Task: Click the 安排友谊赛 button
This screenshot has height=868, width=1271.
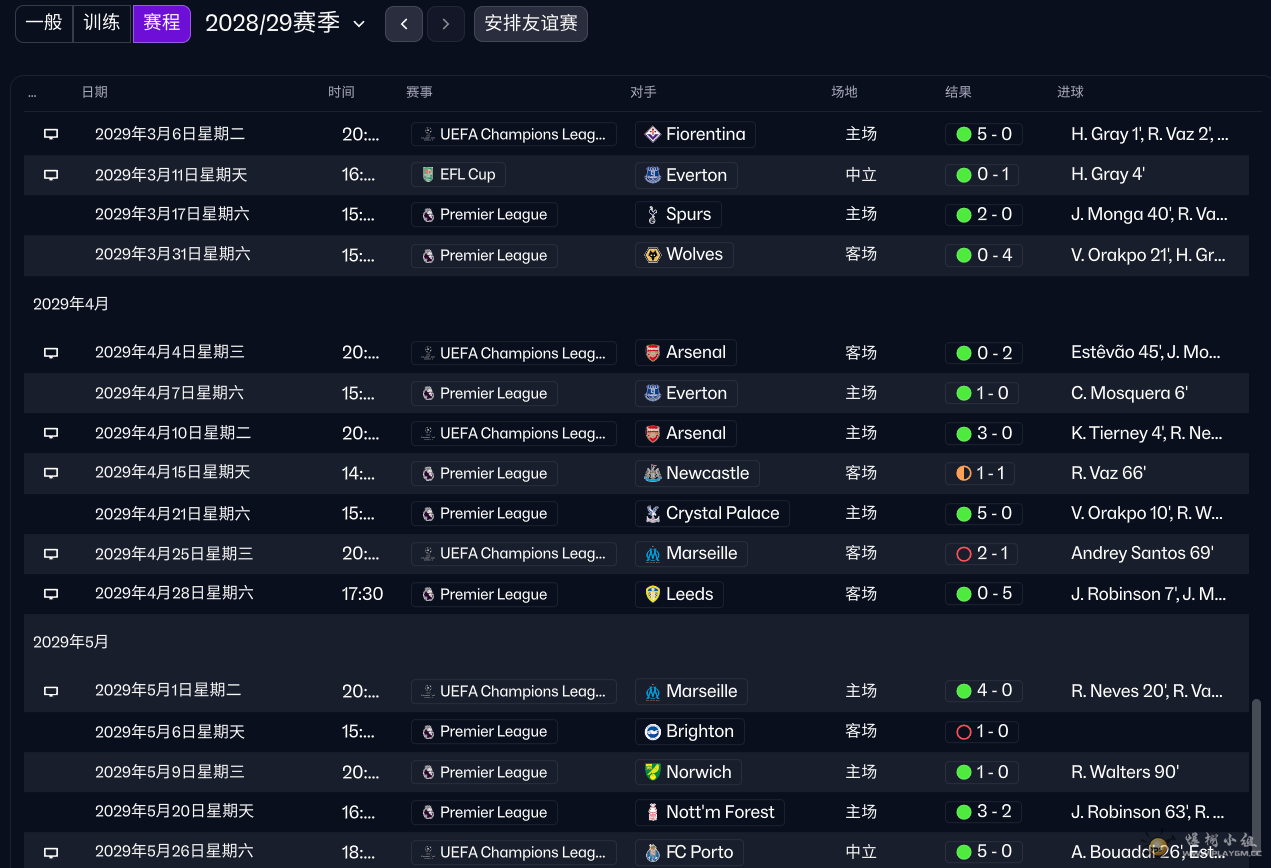Action: [531, 24]
